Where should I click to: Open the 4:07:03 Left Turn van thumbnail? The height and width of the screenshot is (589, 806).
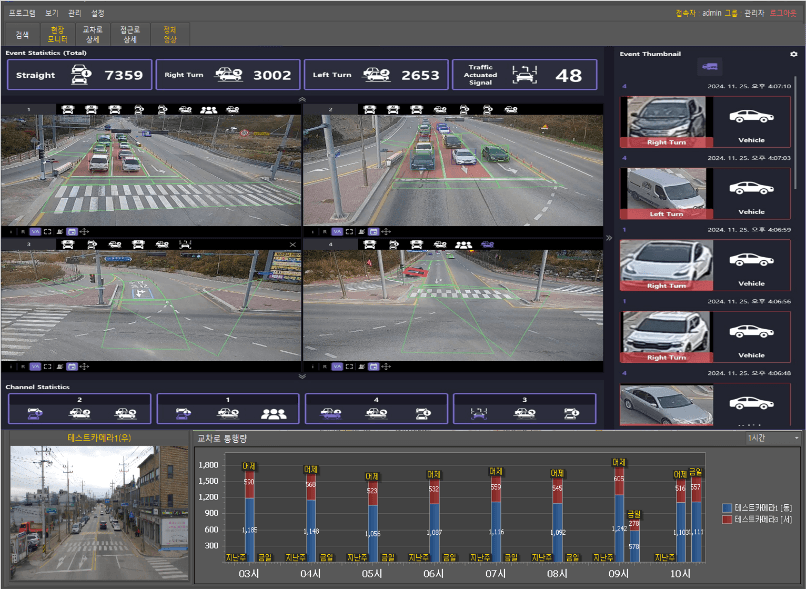pos(667,193)
